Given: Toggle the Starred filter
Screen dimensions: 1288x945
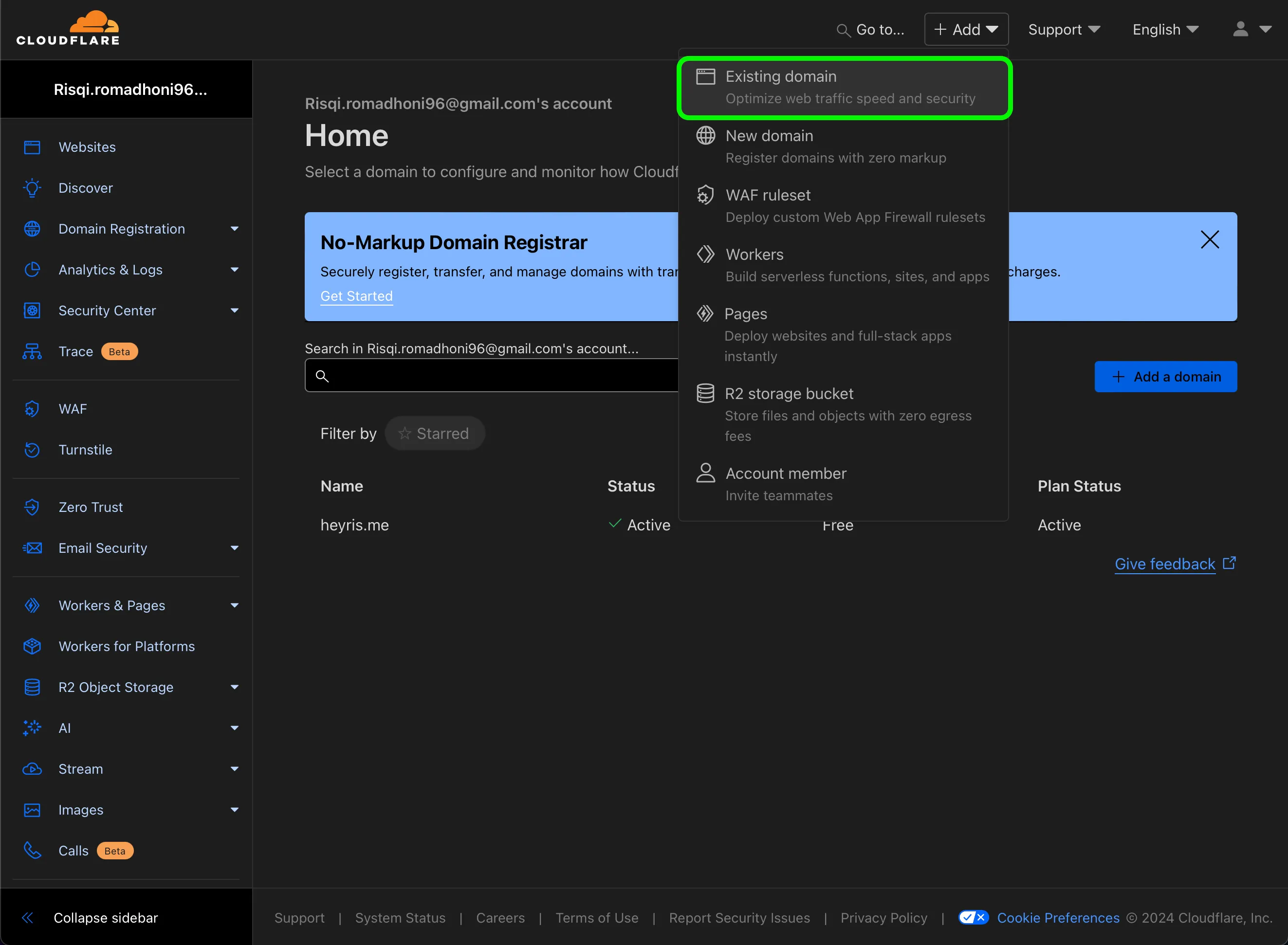Looking at the screenshot, I should 435,433.
